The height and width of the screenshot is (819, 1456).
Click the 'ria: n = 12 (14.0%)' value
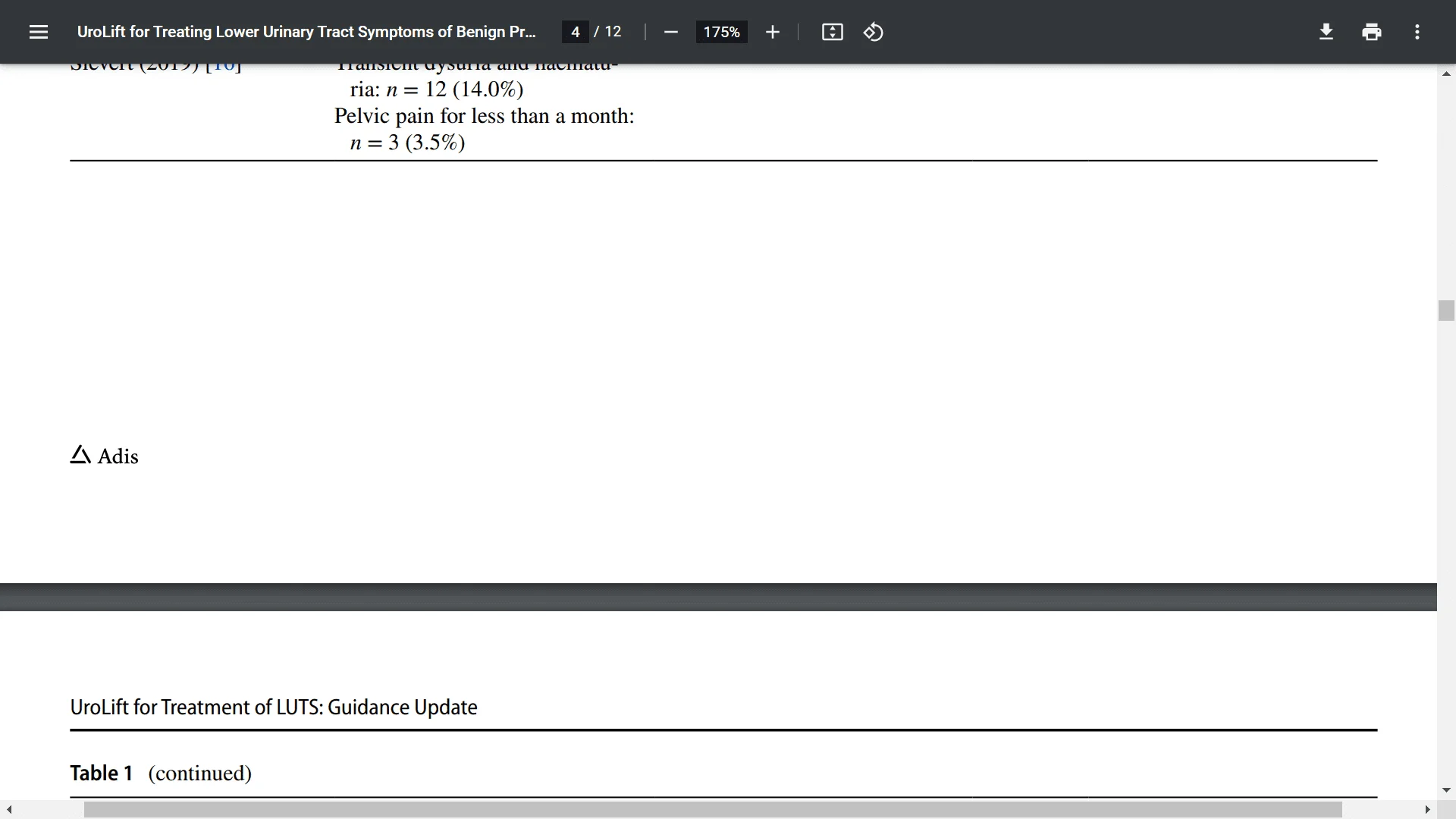click(x=437, y=89)
